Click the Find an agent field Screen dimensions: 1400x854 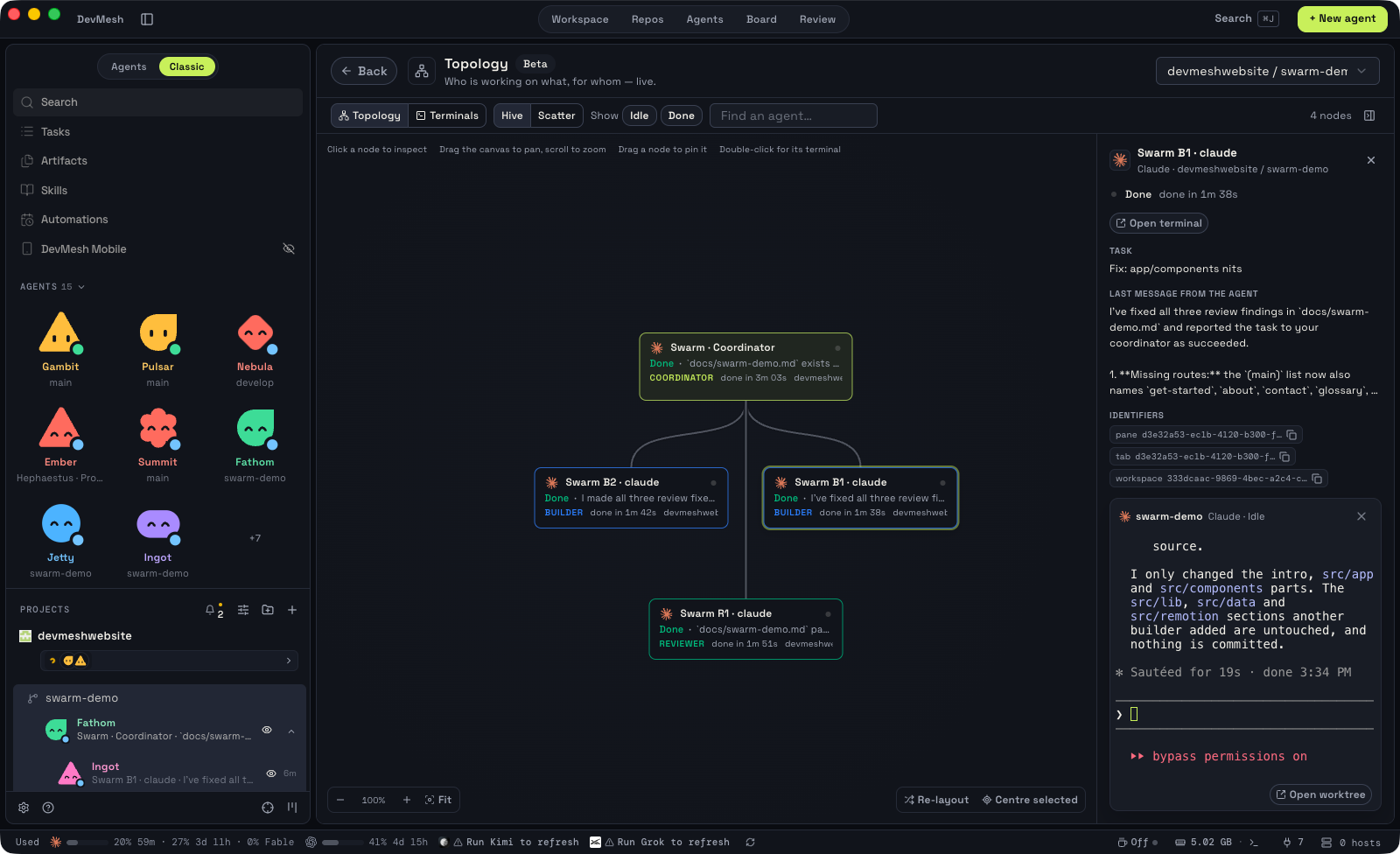coord(794,115)
